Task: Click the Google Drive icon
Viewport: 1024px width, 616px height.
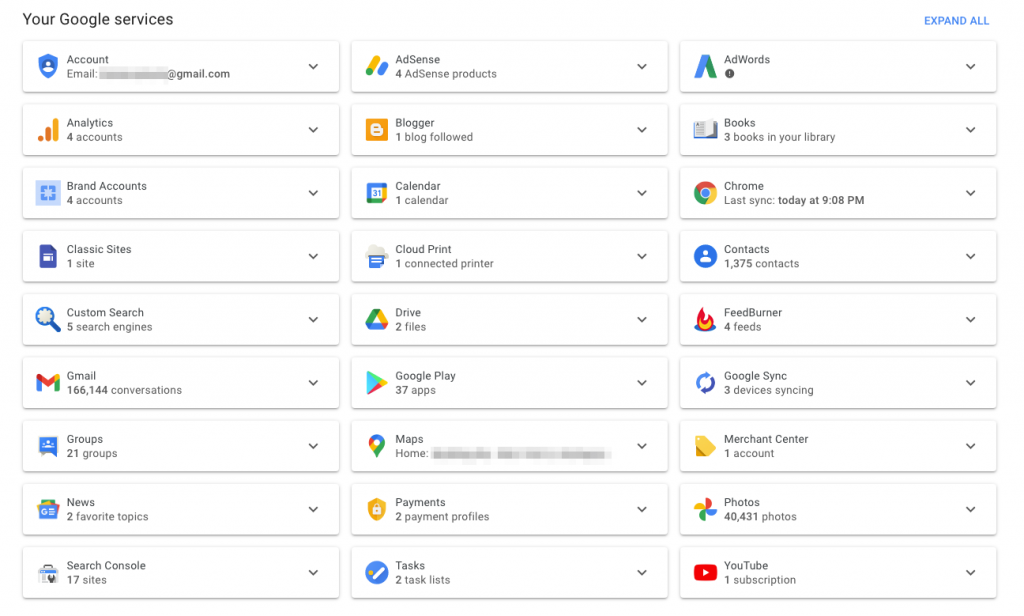Action: click(375, 319)
